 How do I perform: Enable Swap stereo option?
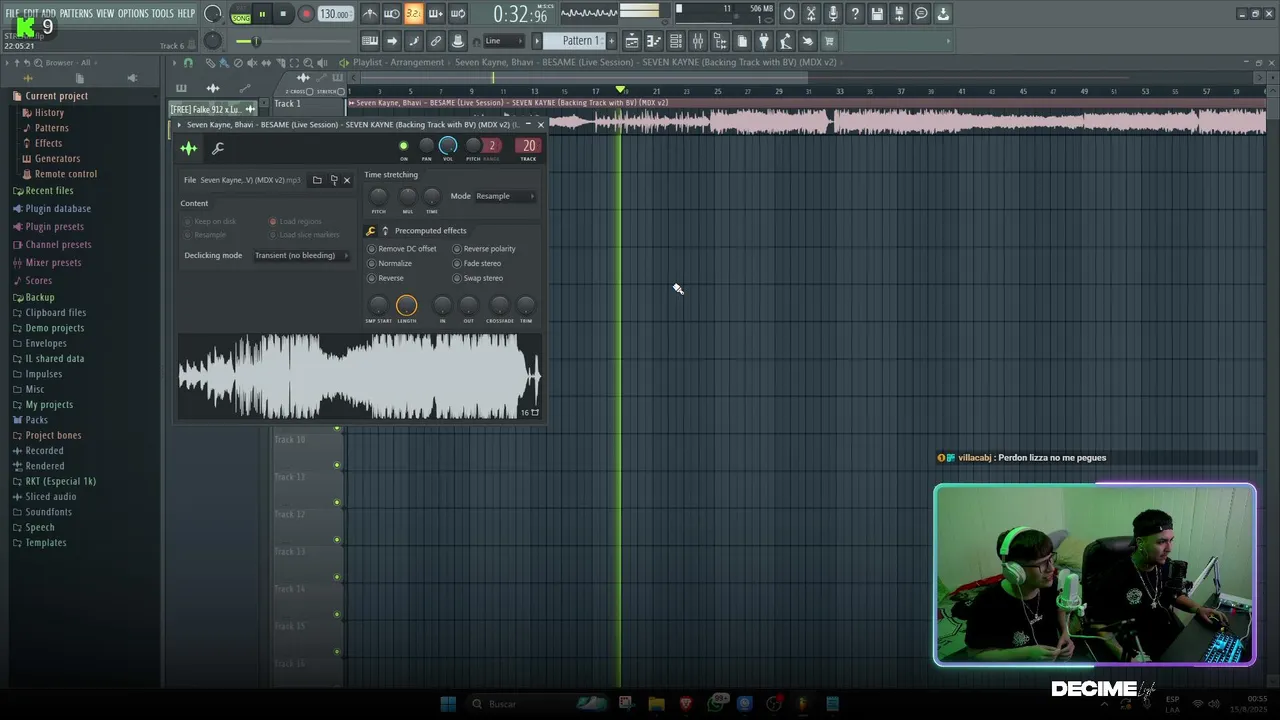pyautogui.click(x=478, y=278)
